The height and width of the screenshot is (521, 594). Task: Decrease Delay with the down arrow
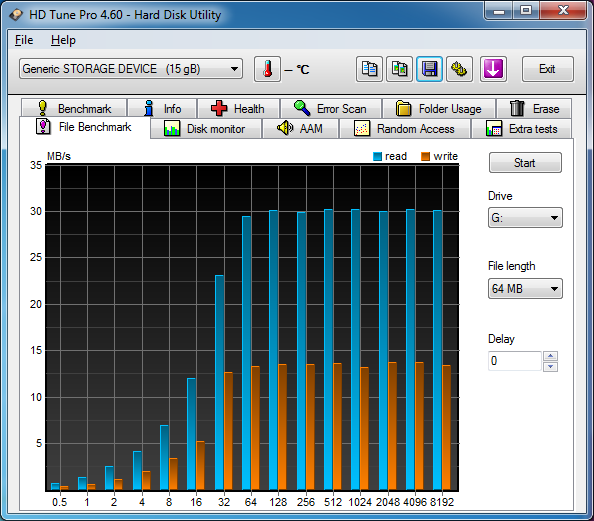(550, 366)
